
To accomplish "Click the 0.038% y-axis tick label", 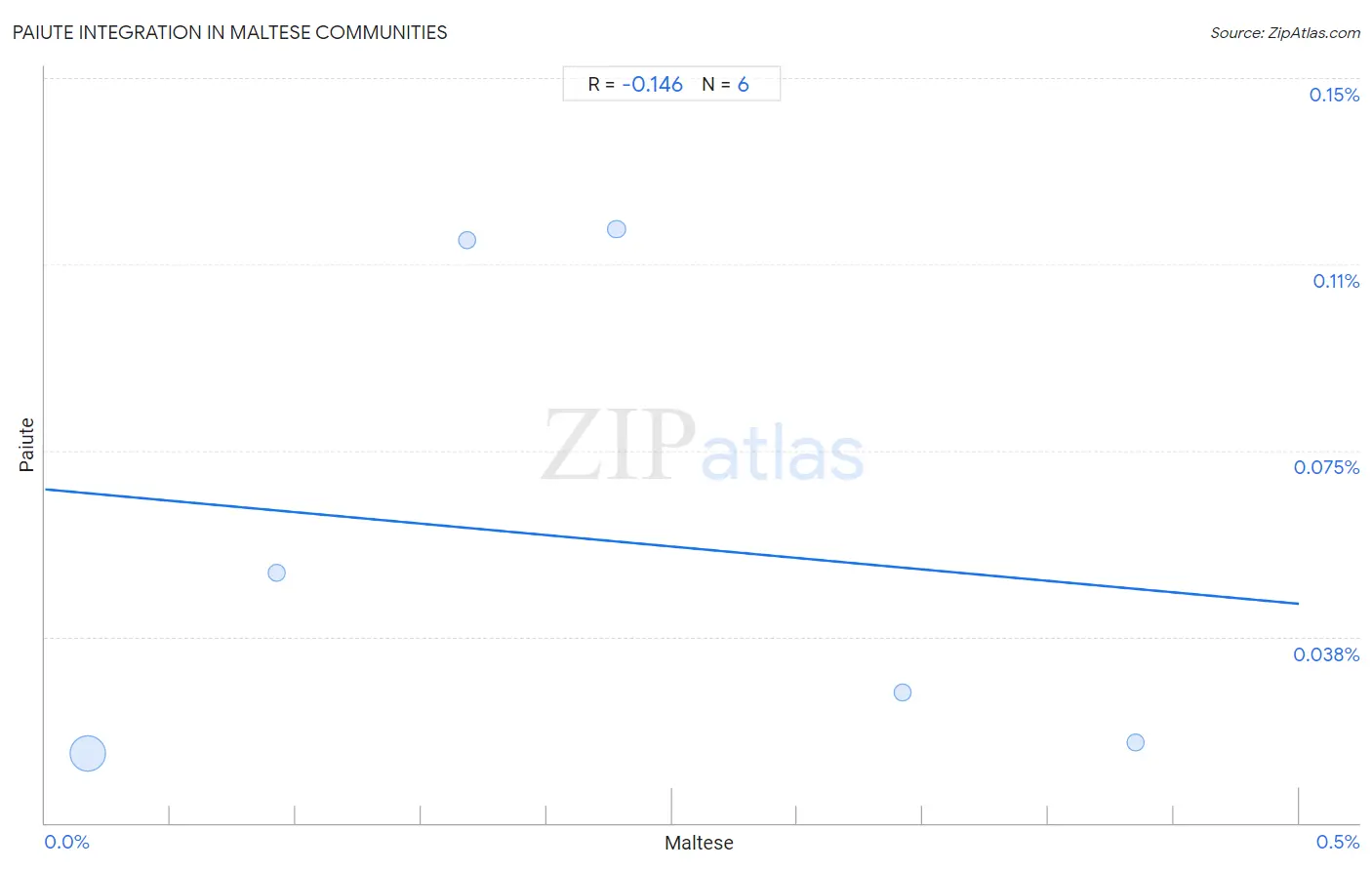I will tap(1326, 654).
